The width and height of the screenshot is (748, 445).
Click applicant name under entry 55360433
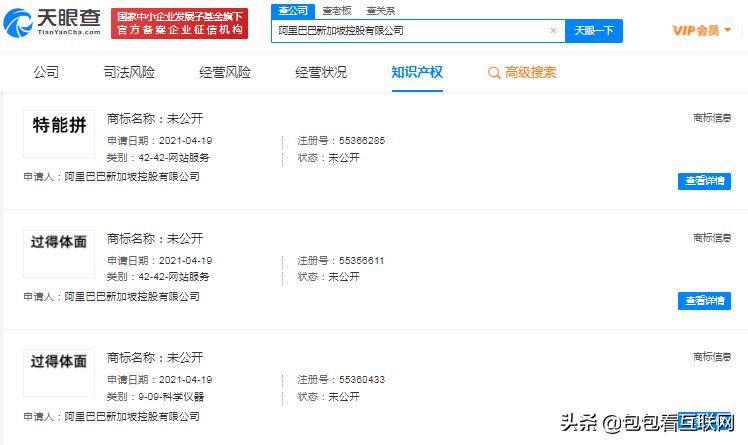132,416
